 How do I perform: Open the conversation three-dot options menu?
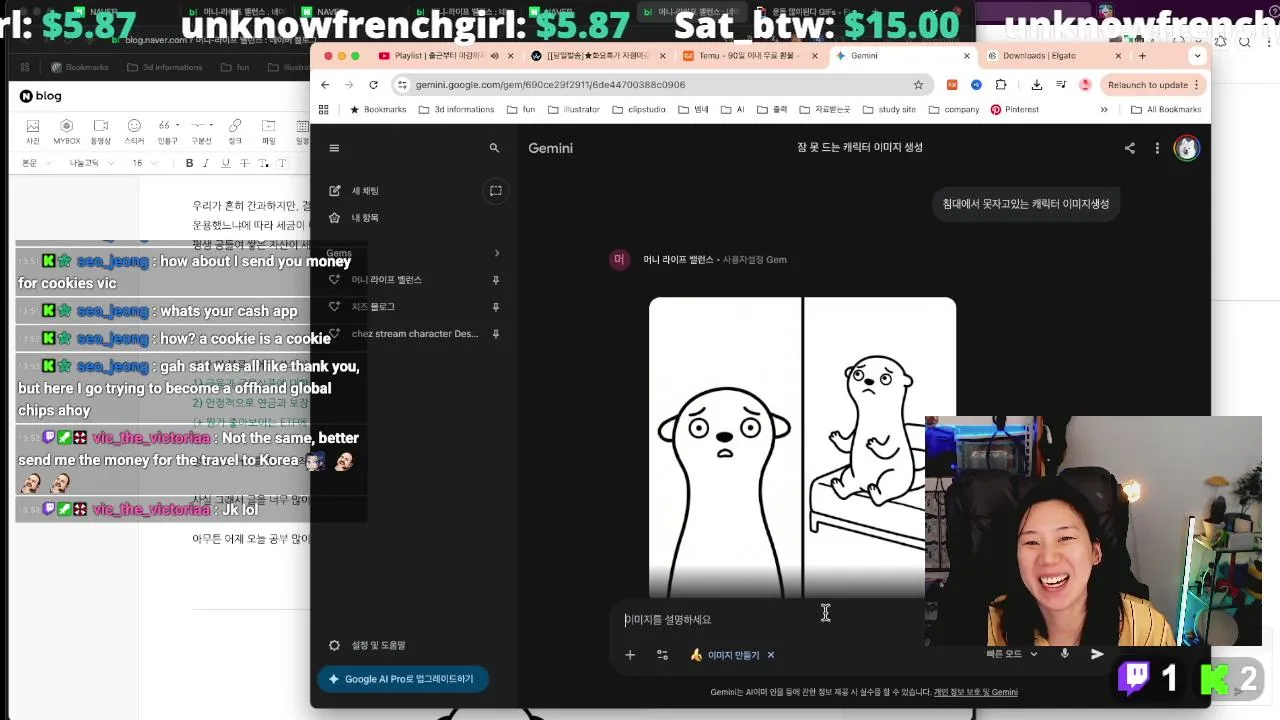1157,148
